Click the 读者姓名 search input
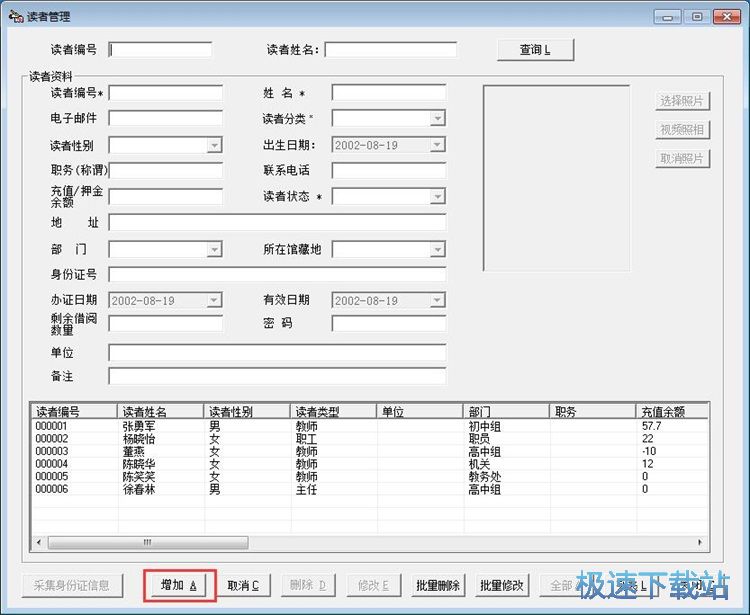This screenshot has width=750, height=615. point(390,50)
